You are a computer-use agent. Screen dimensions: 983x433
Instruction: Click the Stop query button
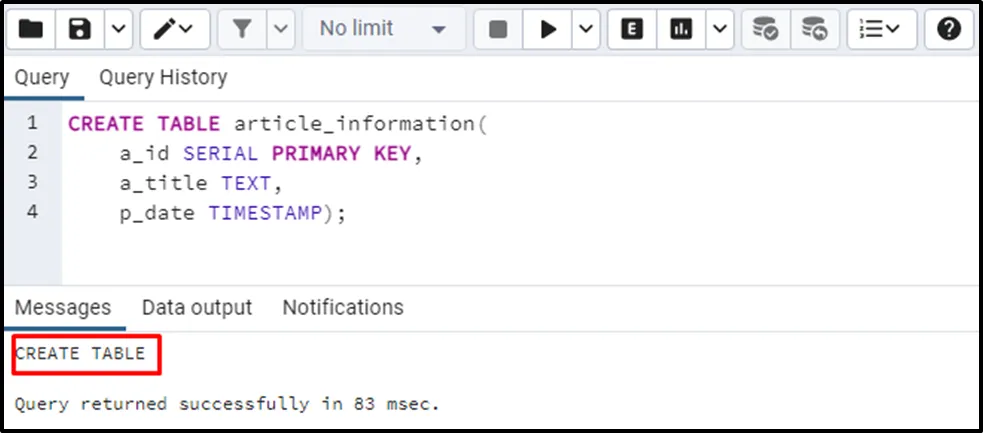pos(498,29)
